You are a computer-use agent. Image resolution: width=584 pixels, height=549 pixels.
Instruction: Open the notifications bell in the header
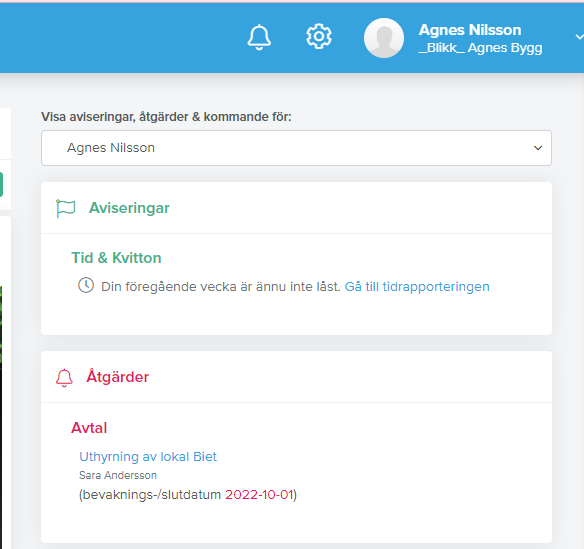pyautogui.click(x=259, y=37)
